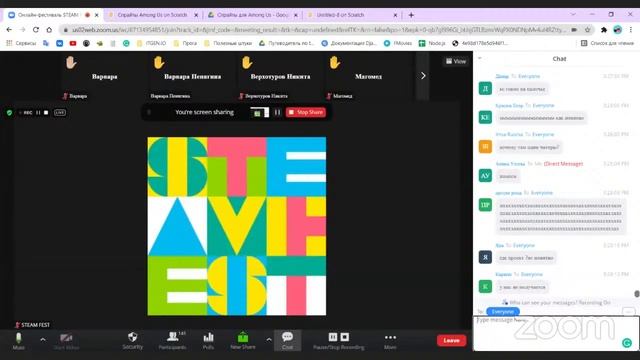
Task: Stop recording via top-left REC indicator
Action: 46,113
